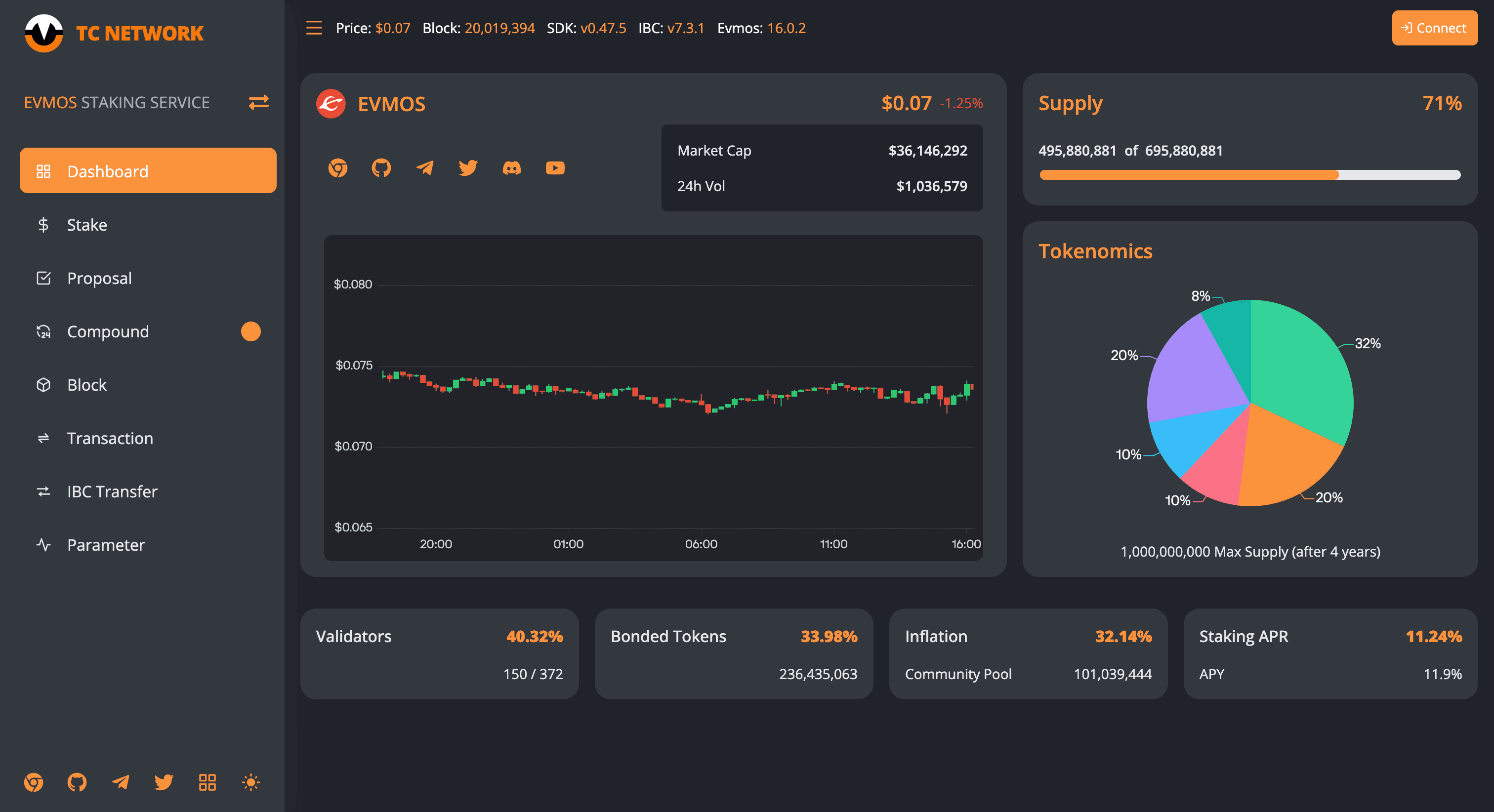Click SDK version v0.47.5

coord(603,28)
